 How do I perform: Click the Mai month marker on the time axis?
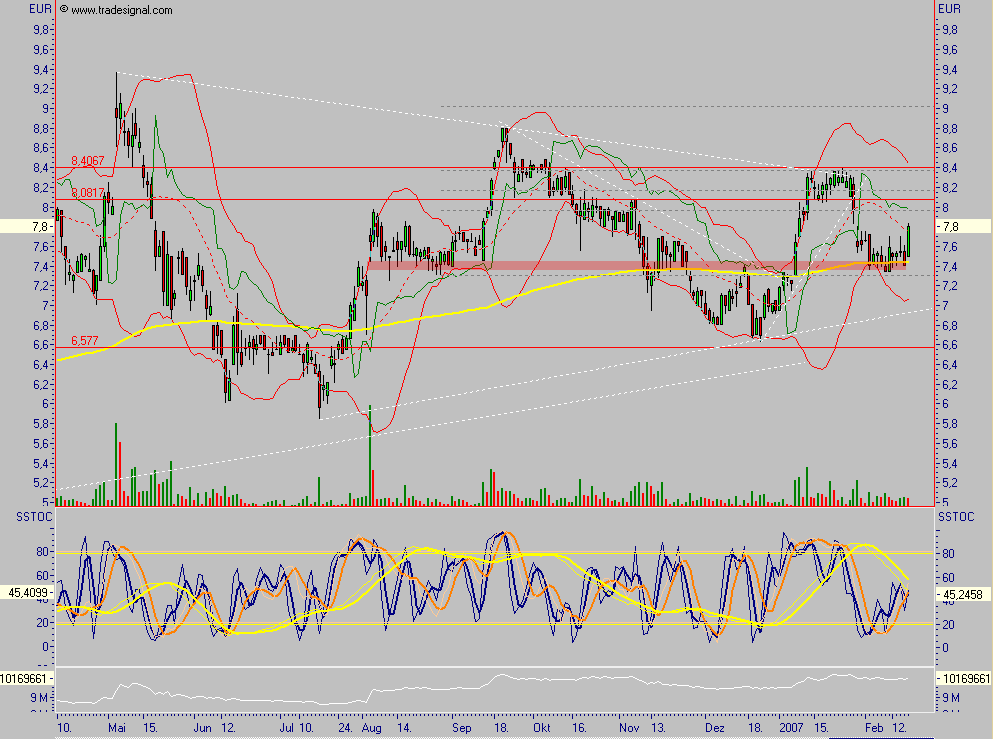click(117, 730)
